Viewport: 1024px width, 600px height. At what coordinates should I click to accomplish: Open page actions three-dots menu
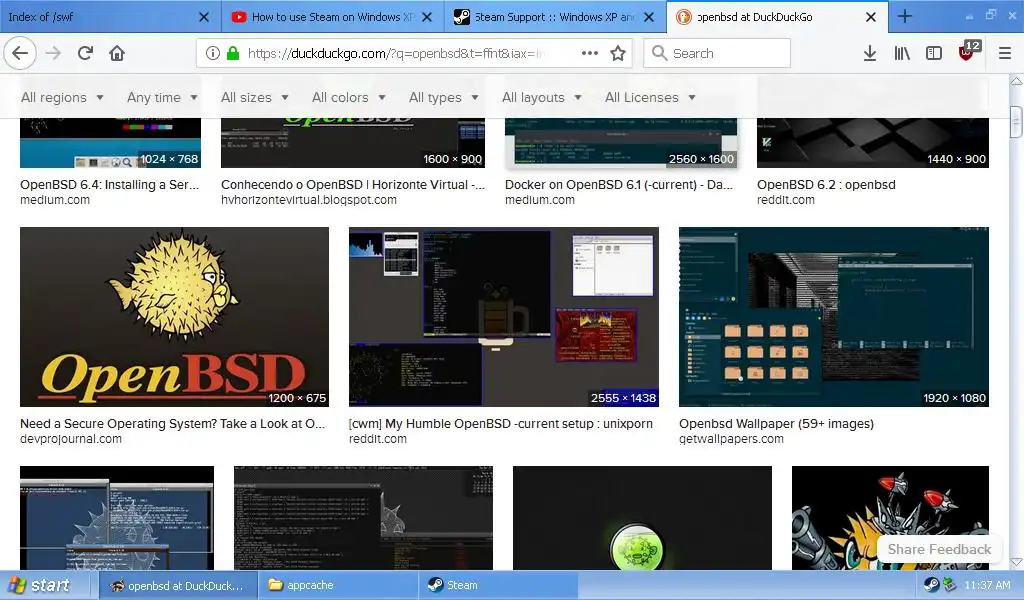[590, 54]
